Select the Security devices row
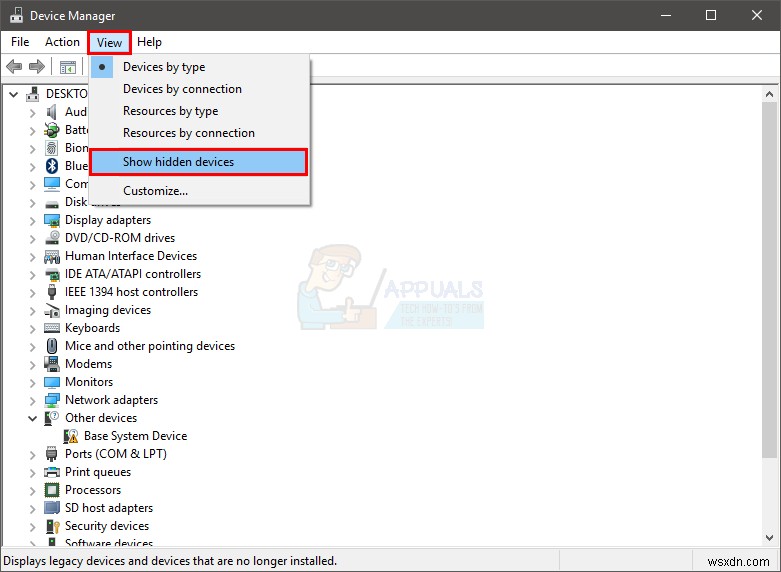 107,526
